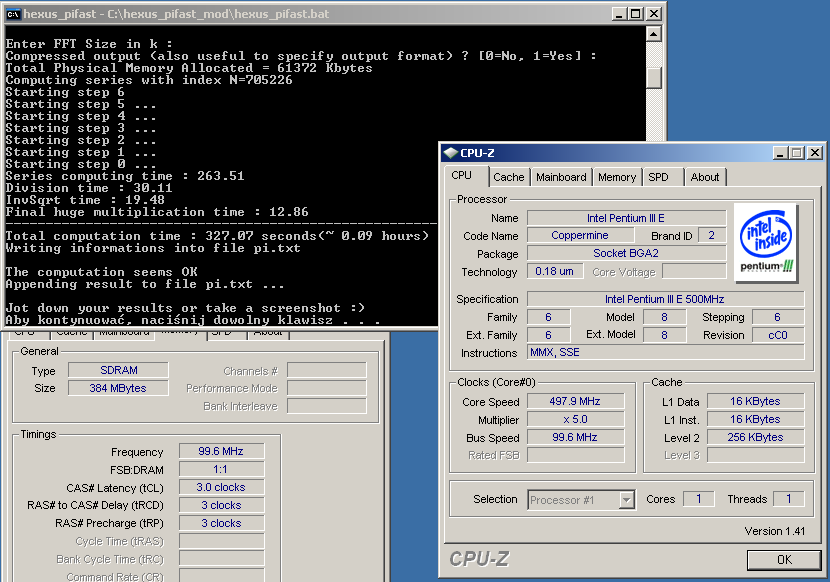
Task: Click the L1 Inst. '16 KBytes' value
Action: point(755,419)
